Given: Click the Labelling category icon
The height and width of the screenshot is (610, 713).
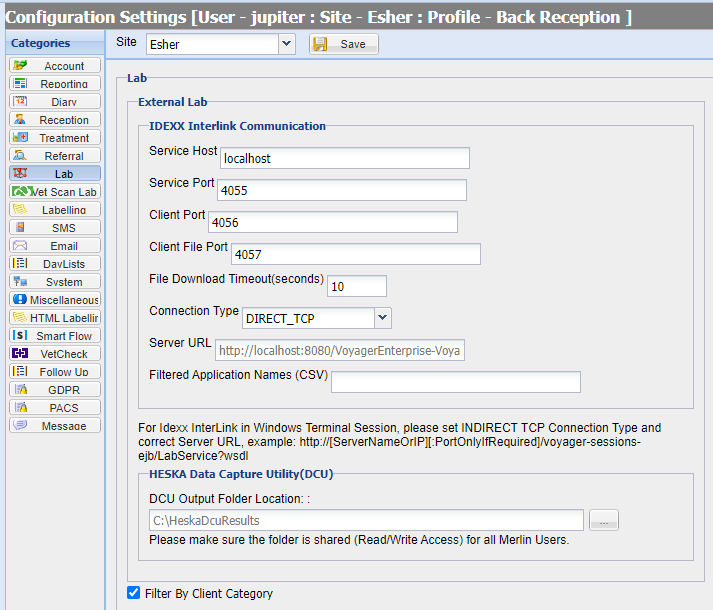Looking at the screenshot, I should click(x=20, y=209).
